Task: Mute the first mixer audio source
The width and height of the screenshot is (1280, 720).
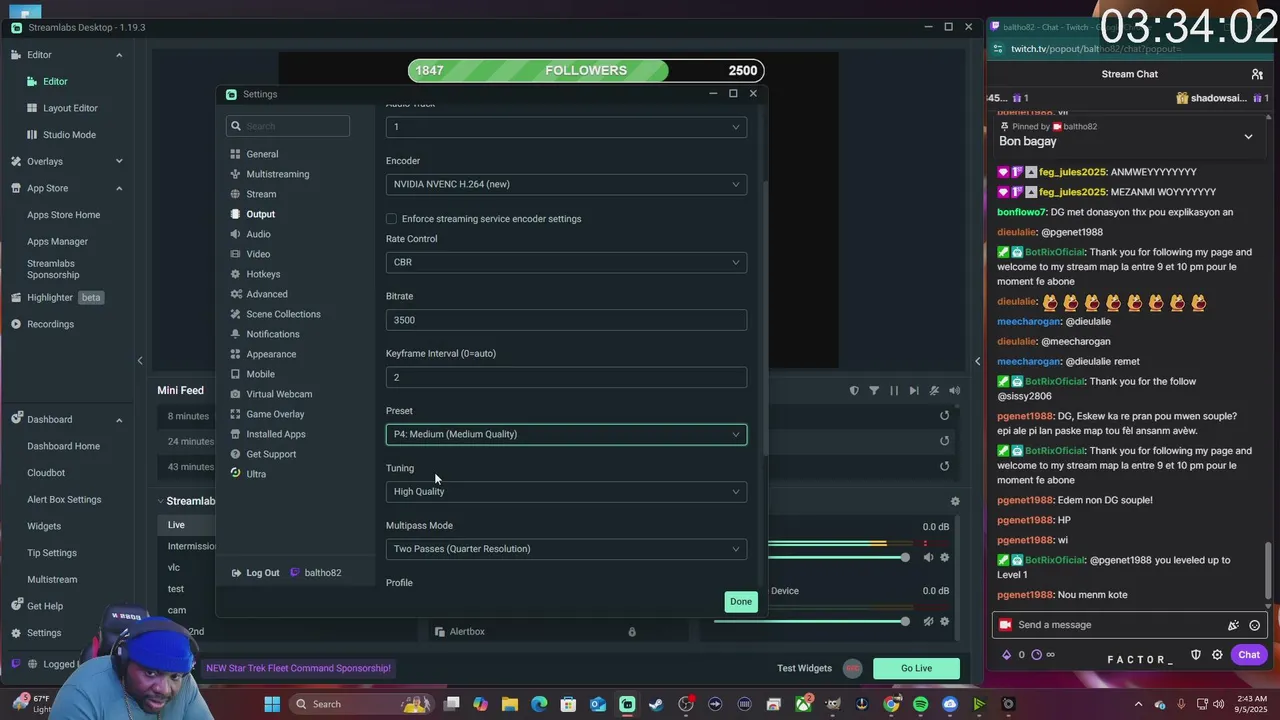Action: coord(928,557)
